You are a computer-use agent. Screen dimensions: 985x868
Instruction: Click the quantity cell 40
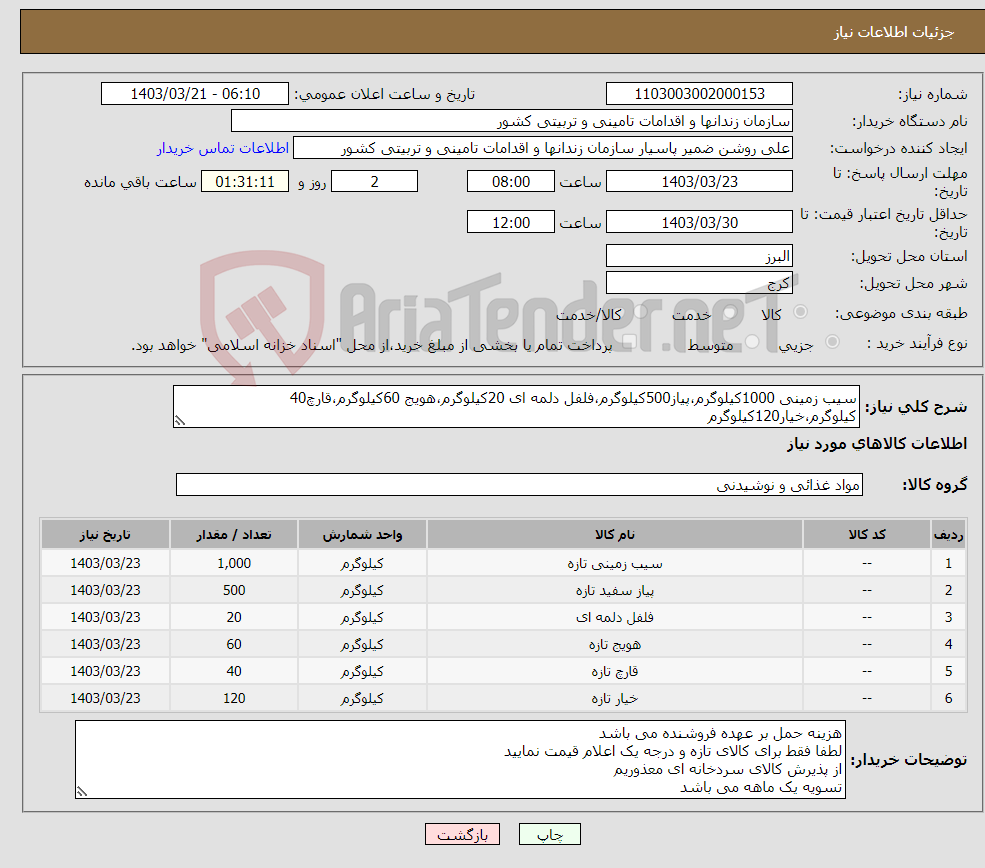[234, 671]
